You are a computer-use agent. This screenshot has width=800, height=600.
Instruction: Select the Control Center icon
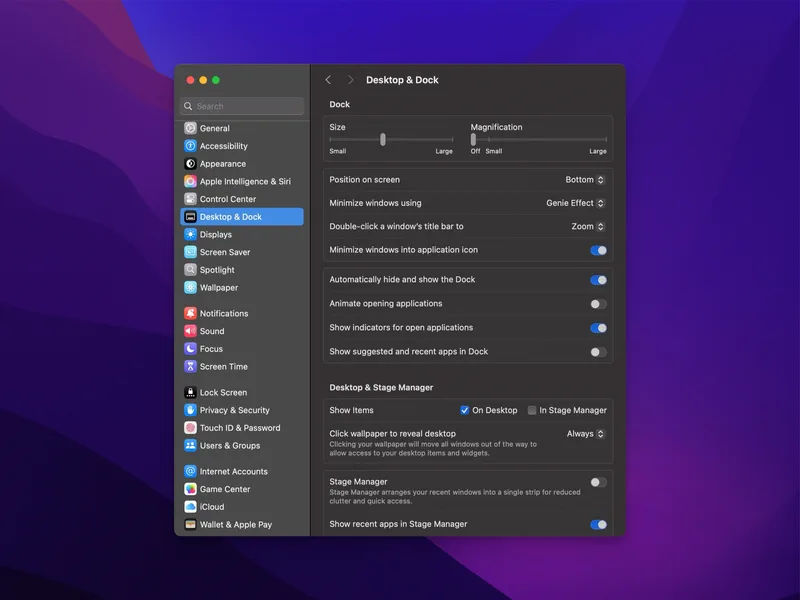[x=190, y=199]
